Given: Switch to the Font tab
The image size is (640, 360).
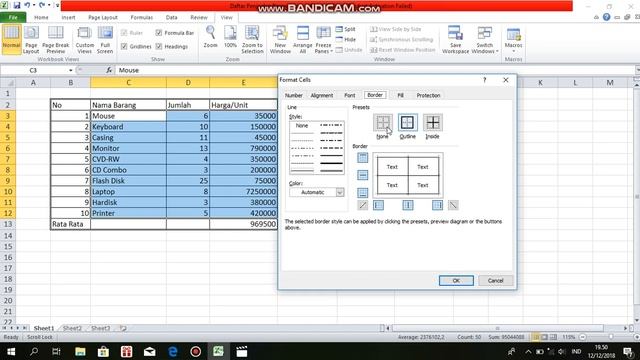Looking at the screenshot, I should (349, 96).
